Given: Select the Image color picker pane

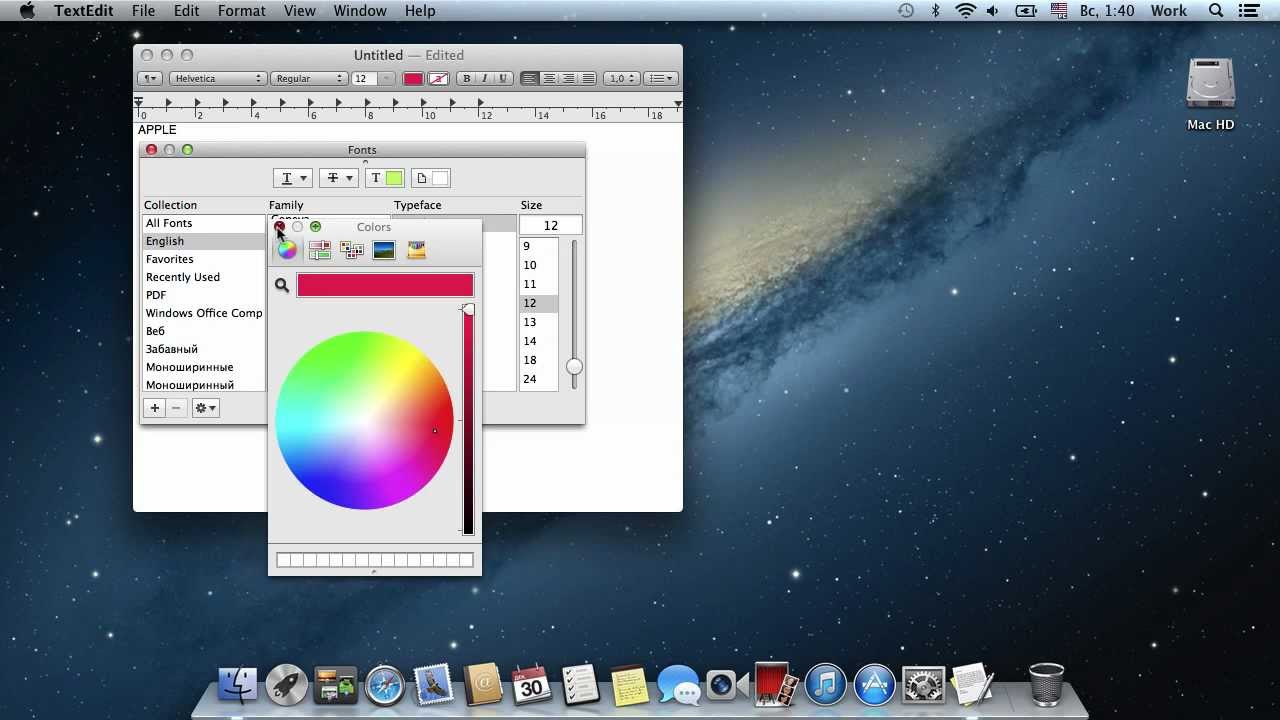Looking at the screenshot, I should (384, 250).
